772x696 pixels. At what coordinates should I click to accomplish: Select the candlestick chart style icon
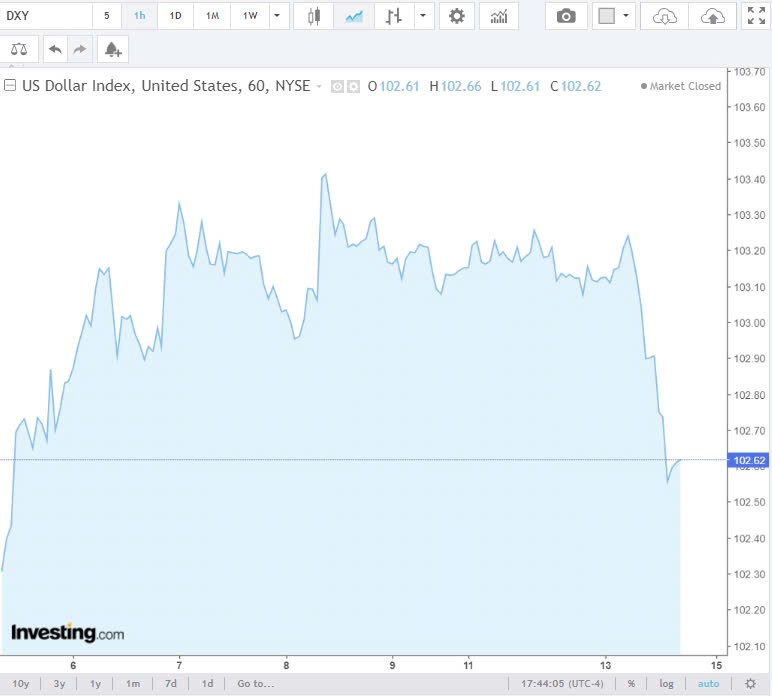tap(315, 16)
